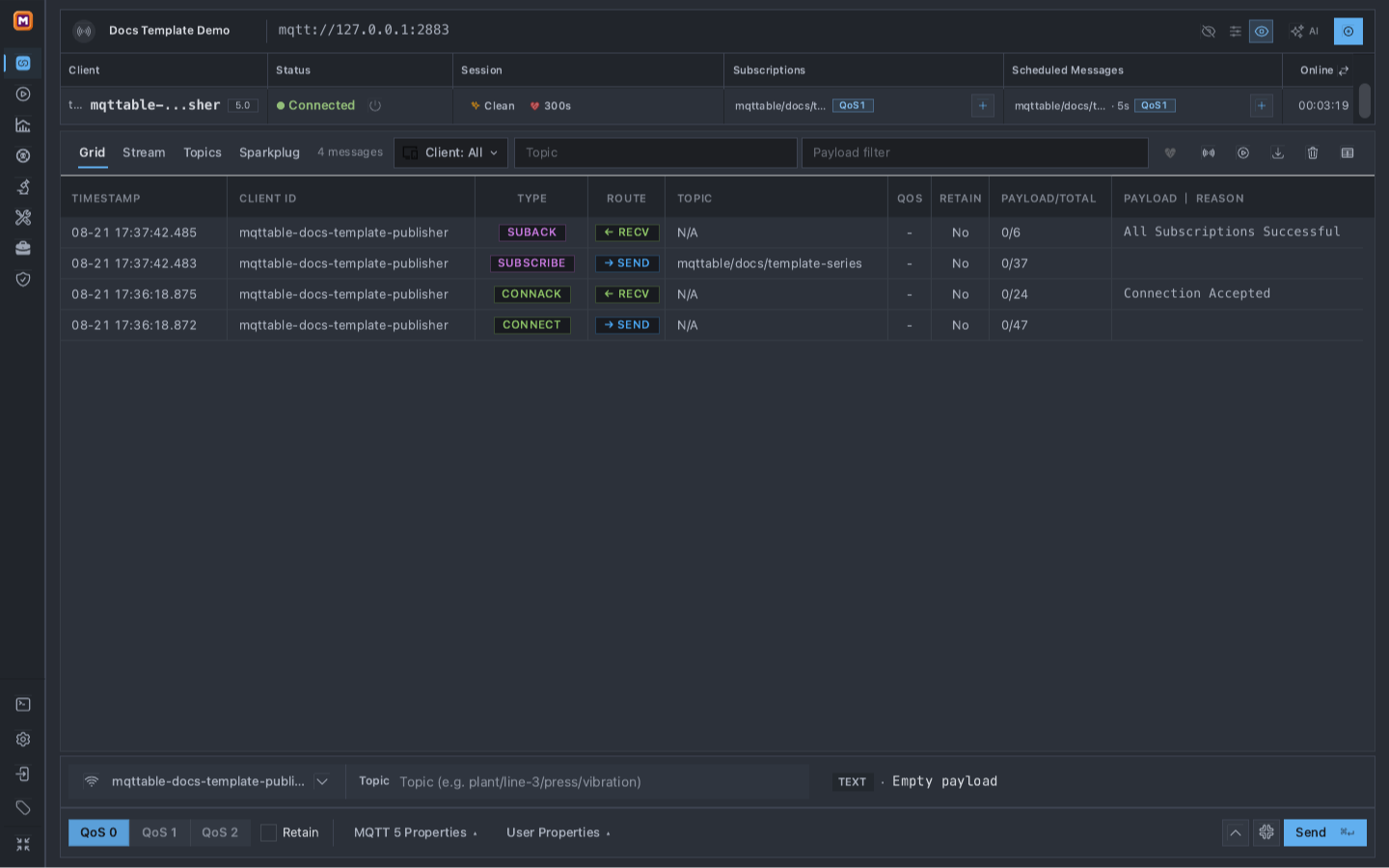Viewport: 1389px width, 868px height.
Task: Select QoS 1 option
Action: 159,832
